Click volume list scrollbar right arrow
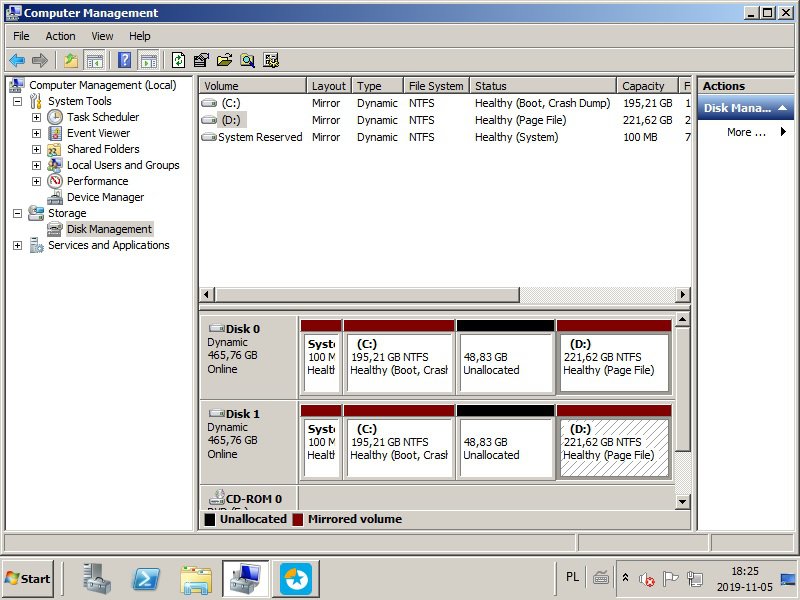 click(x=683, y=294)
